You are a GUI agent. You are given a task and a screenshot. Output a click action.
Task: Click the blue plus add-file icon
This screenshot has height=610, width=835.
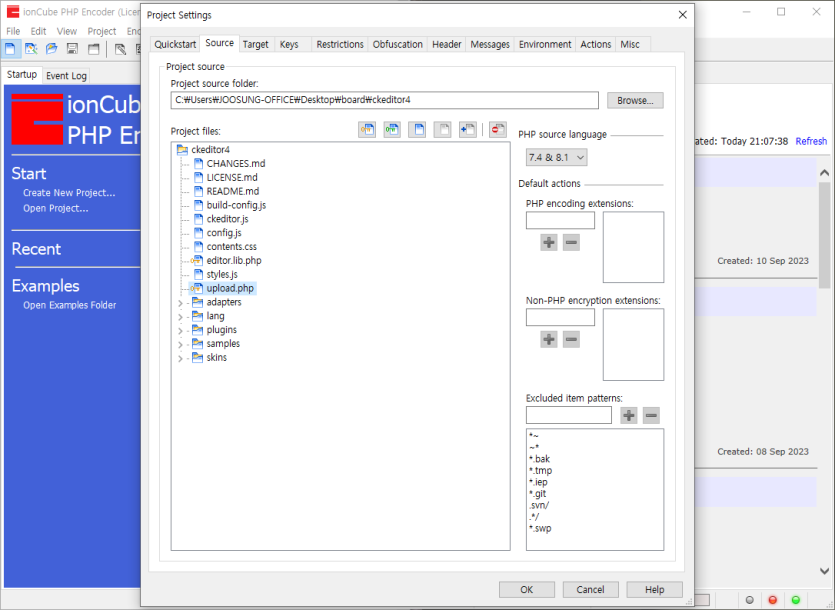pos(468,129)
